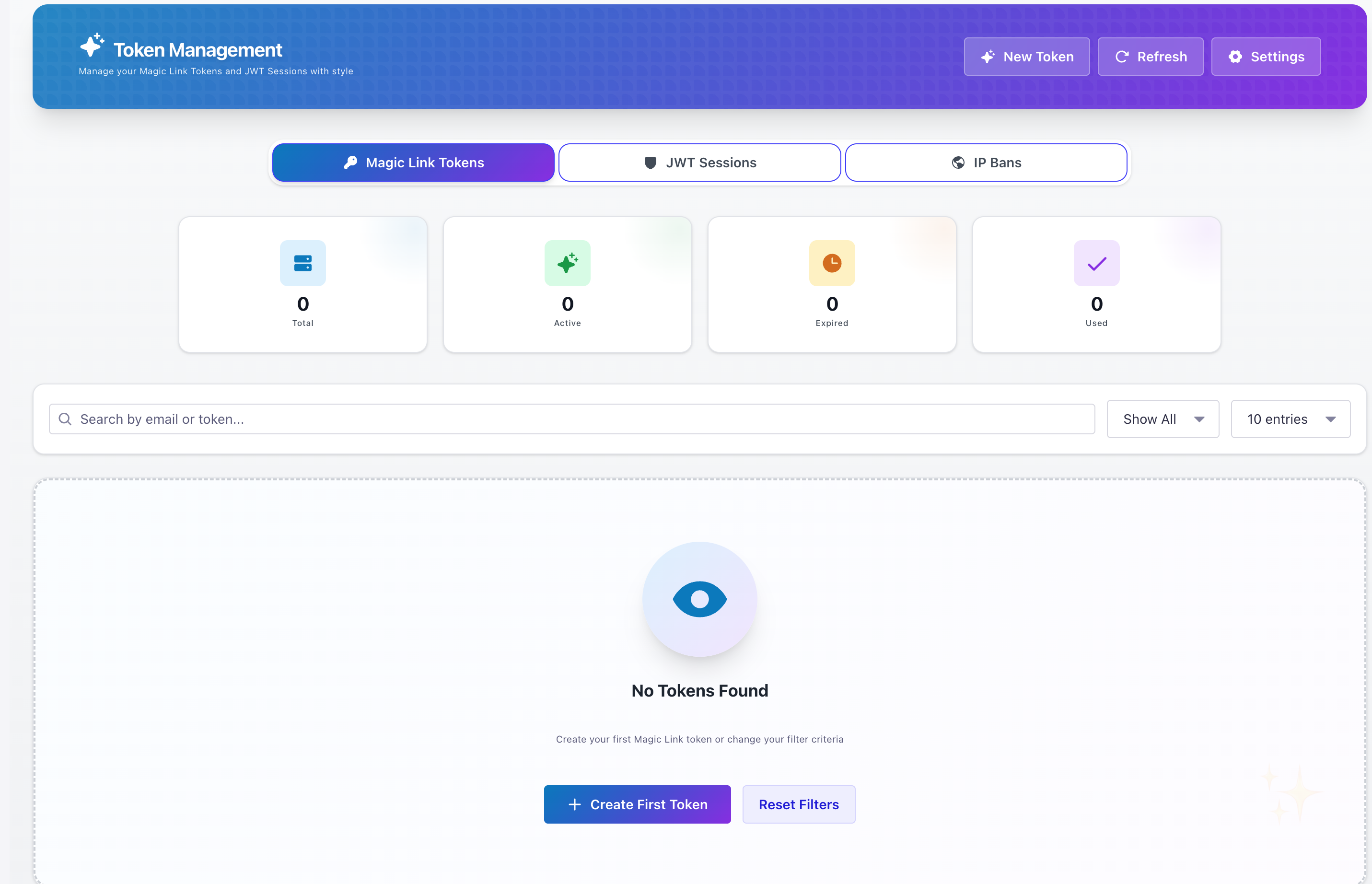Viewport: 1372px width, 884px height.
Task: Select the Magic Link Tokens tab
Action: pyautogui.click(x=413, y=163)
